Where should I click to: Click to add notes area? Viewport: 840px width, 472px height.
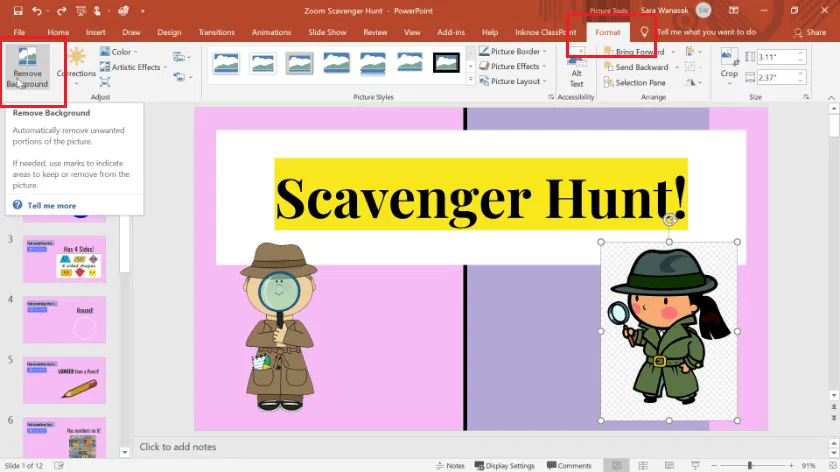click(x=178, y=447)
